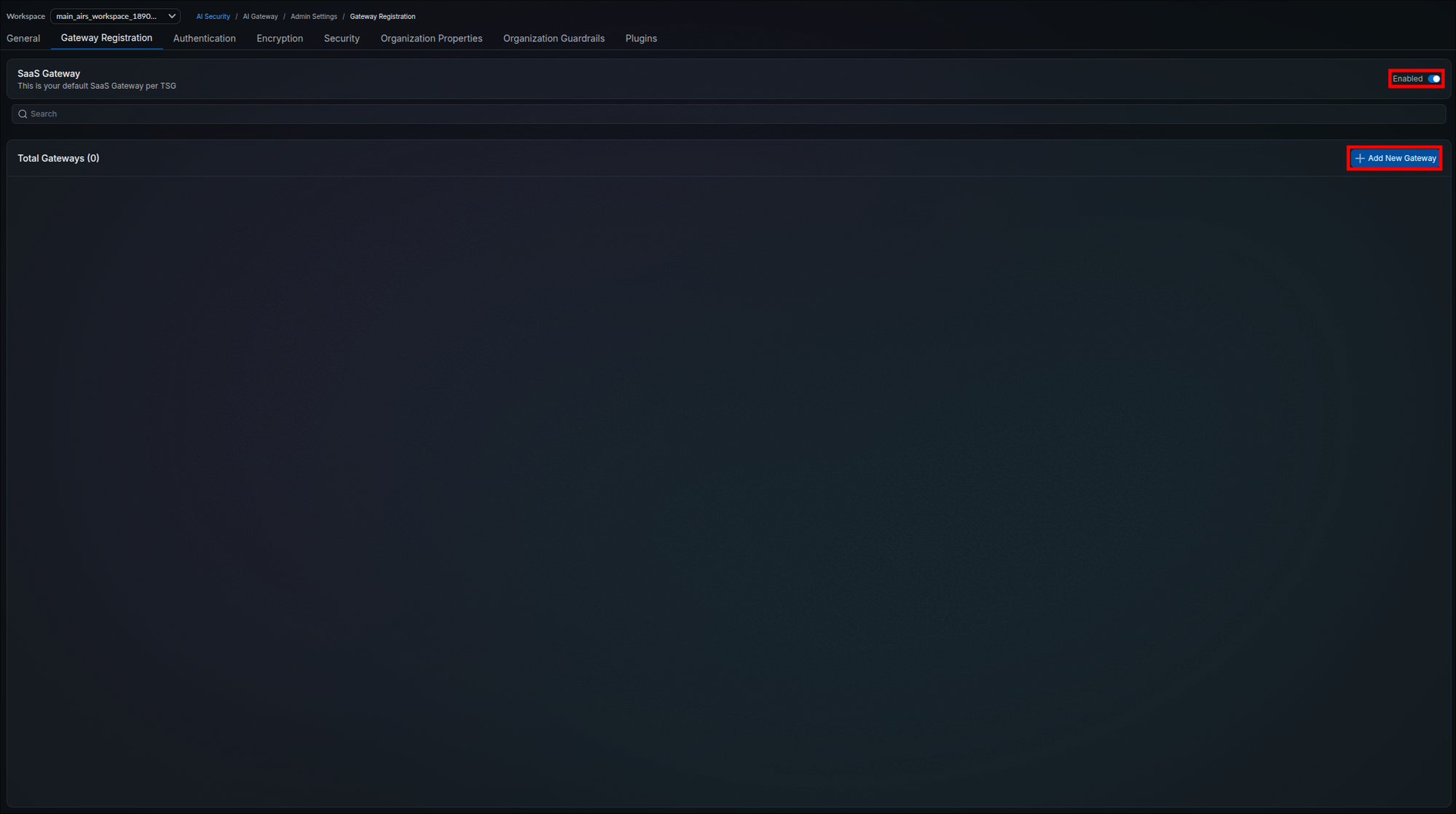Go to the Organization Properties tab

click(431, 39)
